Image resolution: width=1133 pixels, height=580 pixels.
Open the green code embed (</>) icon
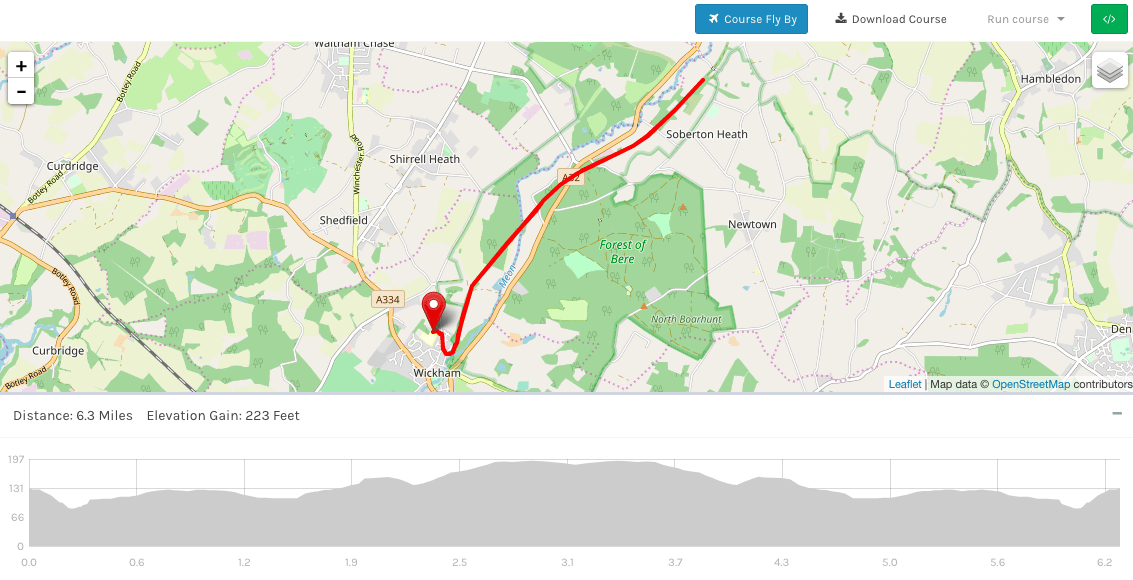[x=1108, y=18]
